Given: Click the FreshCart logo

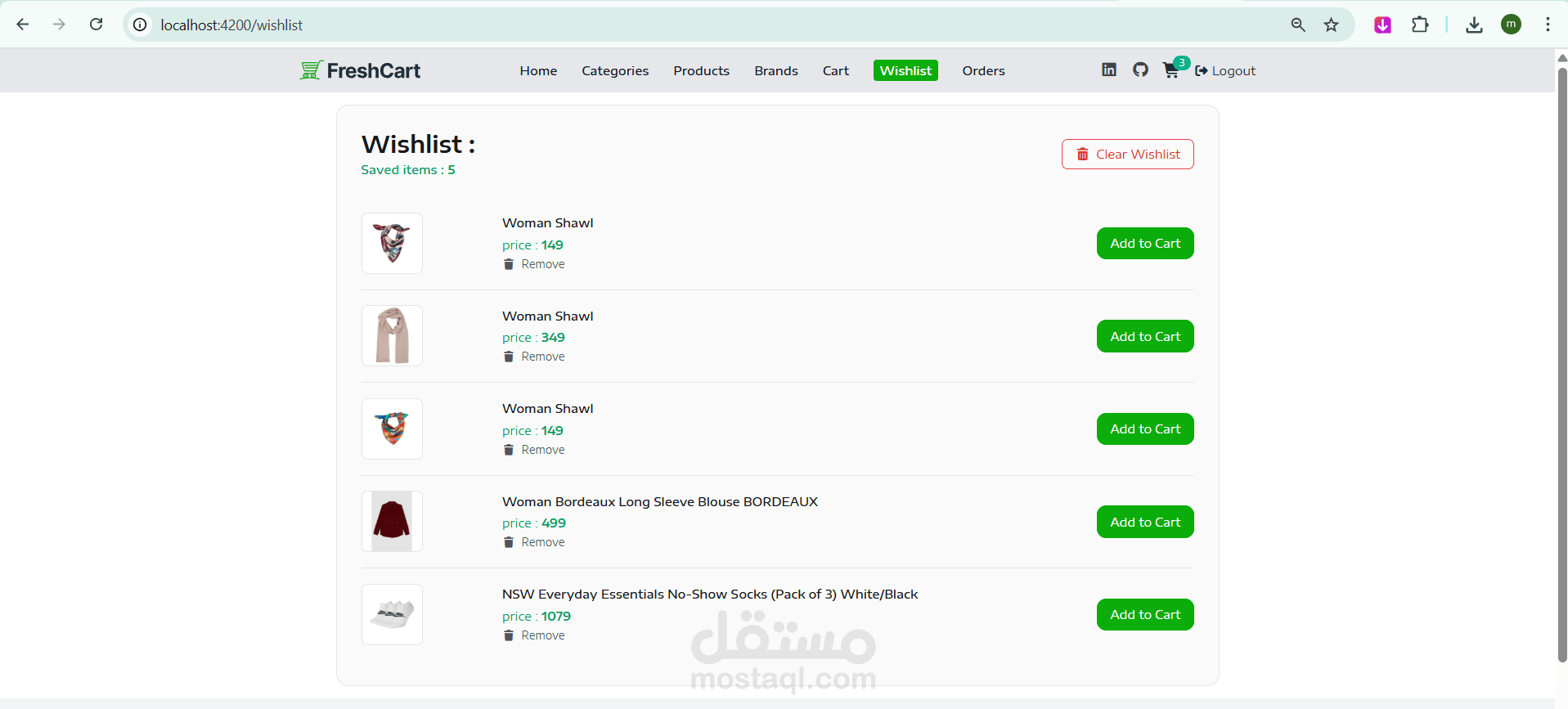Looking at the screenshot, I should click(360, 70).
